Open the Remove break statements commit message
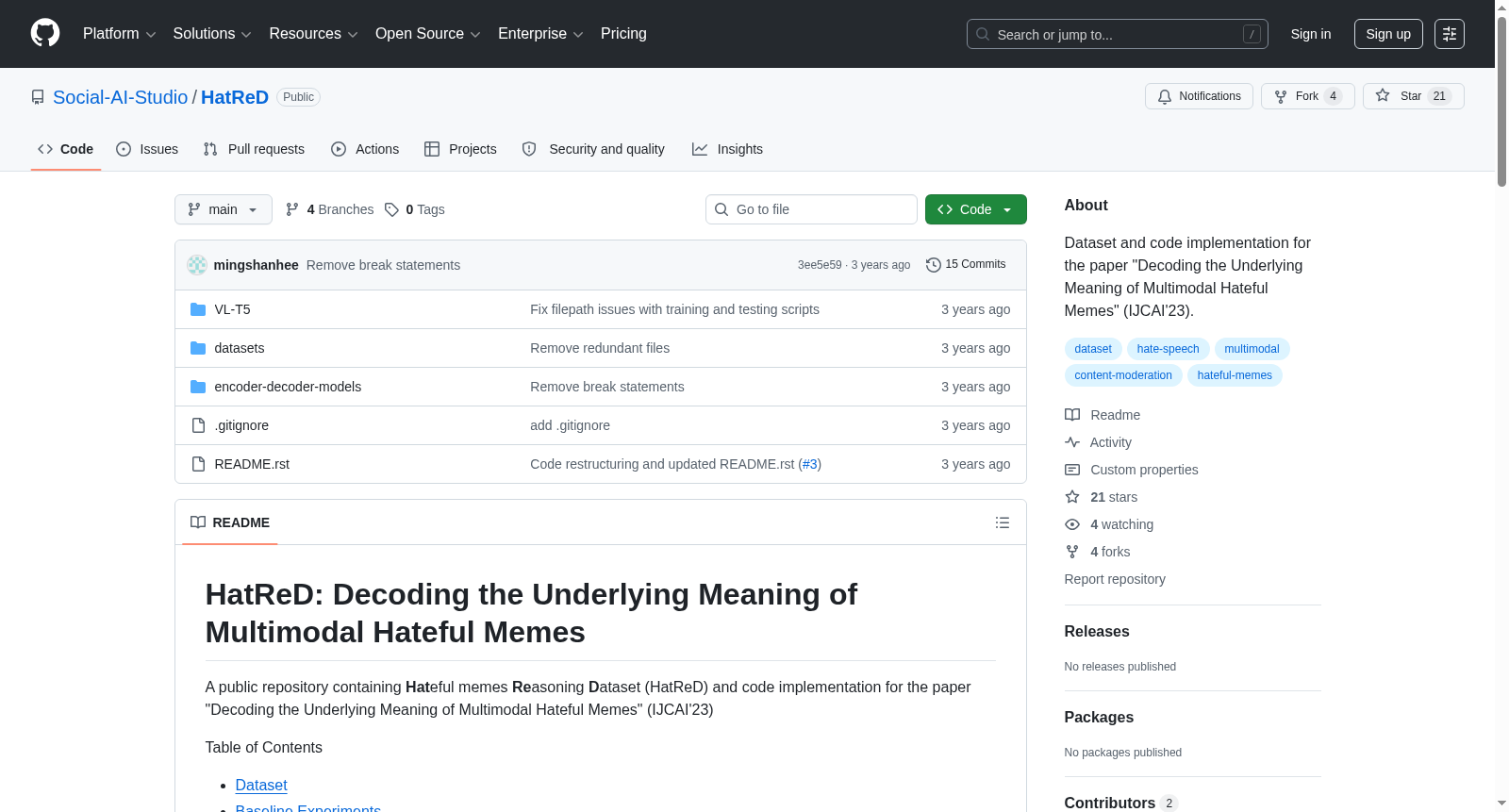1509x812 pixels. click(x=383, y=265)
